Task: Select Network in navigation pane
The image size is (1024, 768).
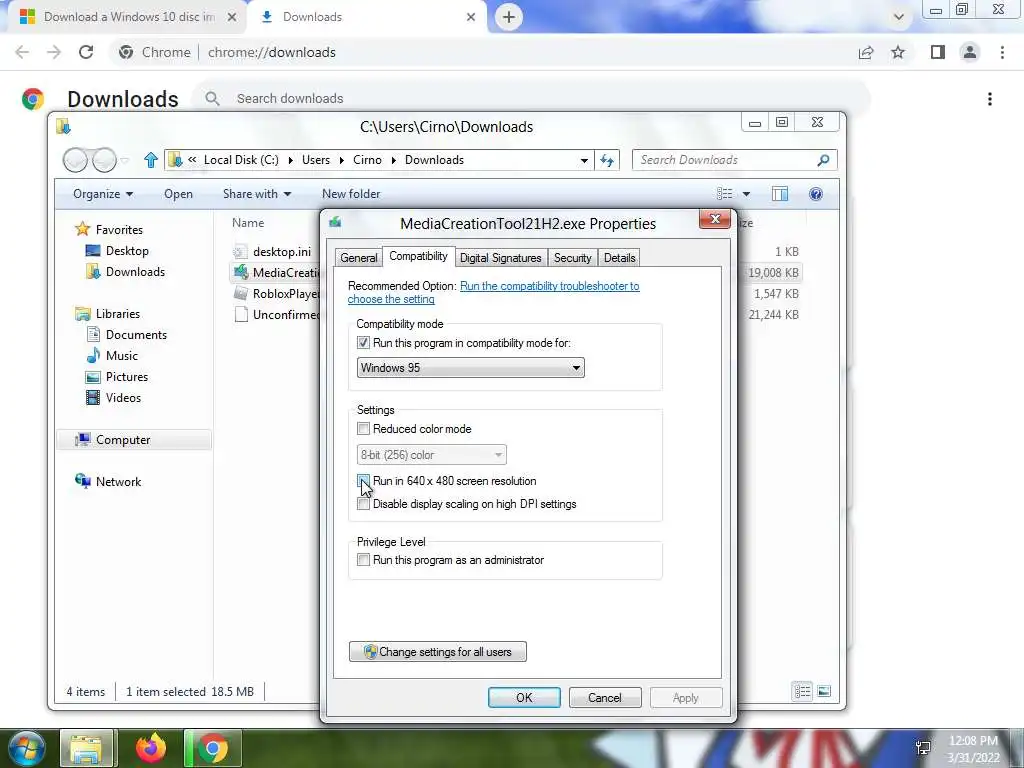Action: (x=108, y=482)
